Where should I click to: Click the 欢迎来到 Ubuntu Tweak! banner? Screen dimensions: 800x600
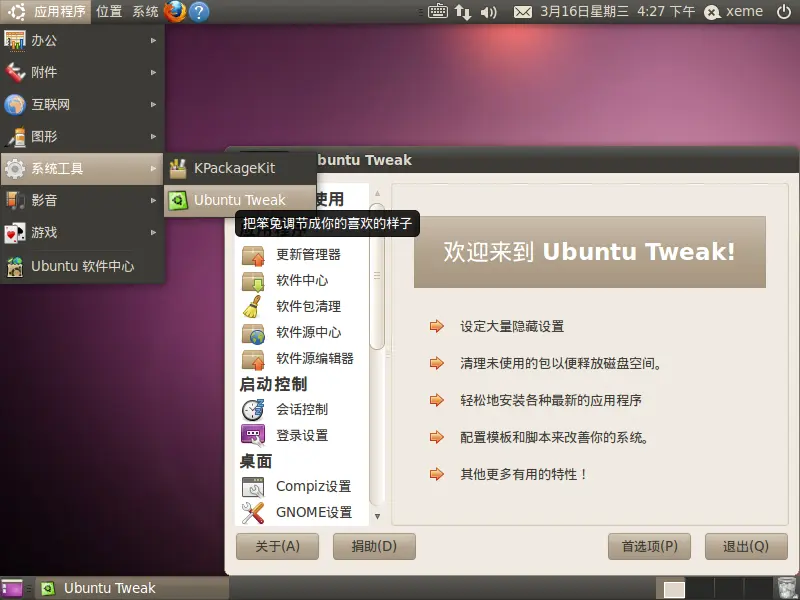(x=589, y=252)
